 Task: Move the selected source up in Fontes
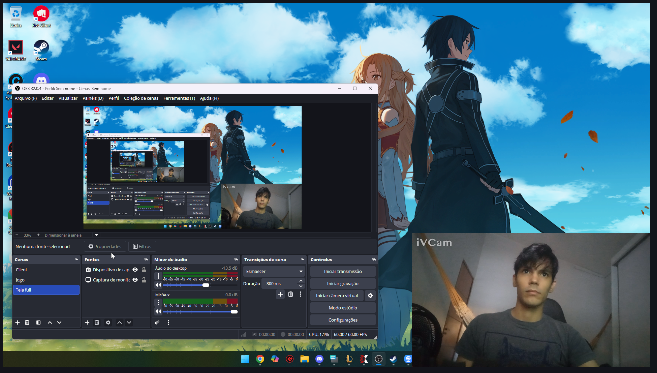point(119,322)
